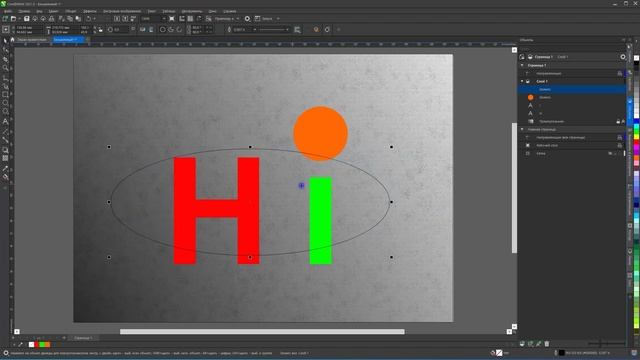Open Options with the gear icon in toolbar
Viewport: 640px width, 360px height.
pyautogui.click(x=247, y=19)
